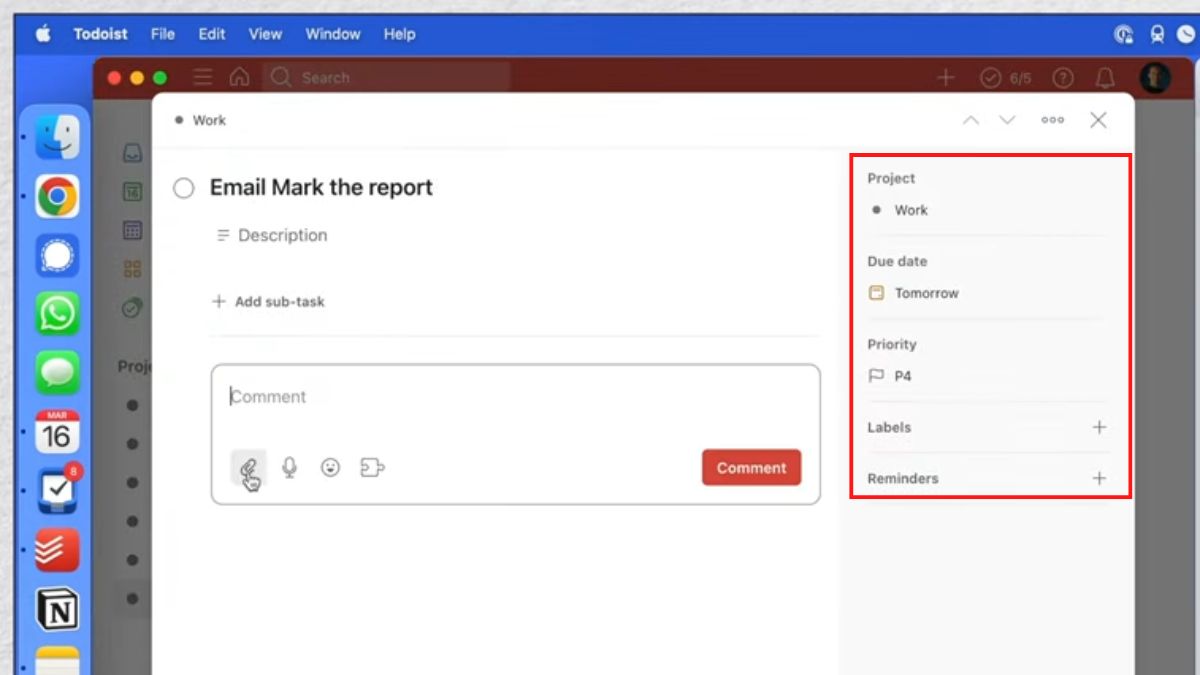Click the red Comment button
Screen dimensions: 1200x675
click(x=751, y=467)
